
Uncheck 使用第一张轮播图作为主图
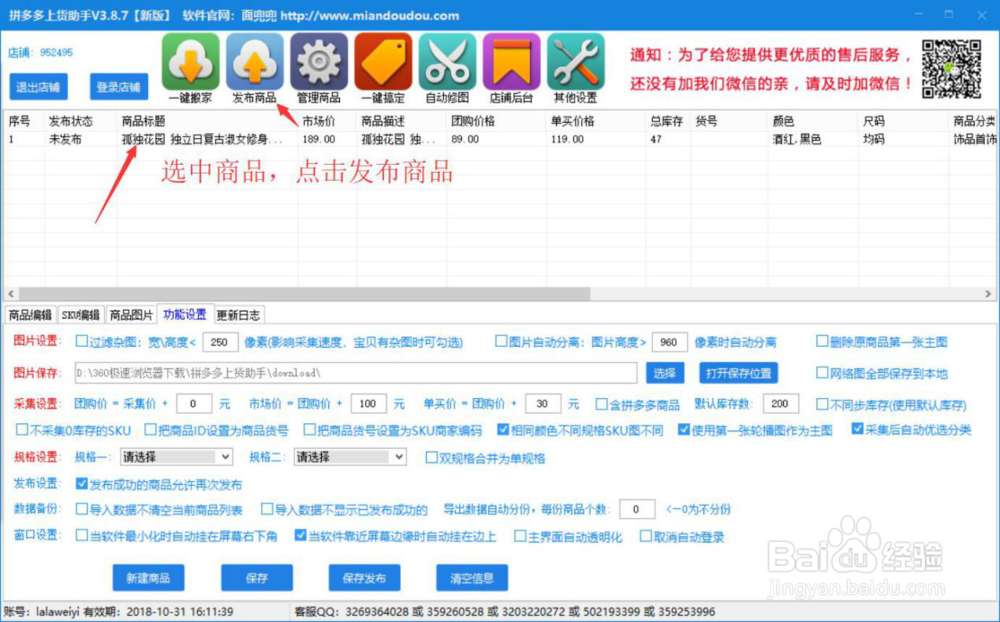tap(684, 429)
